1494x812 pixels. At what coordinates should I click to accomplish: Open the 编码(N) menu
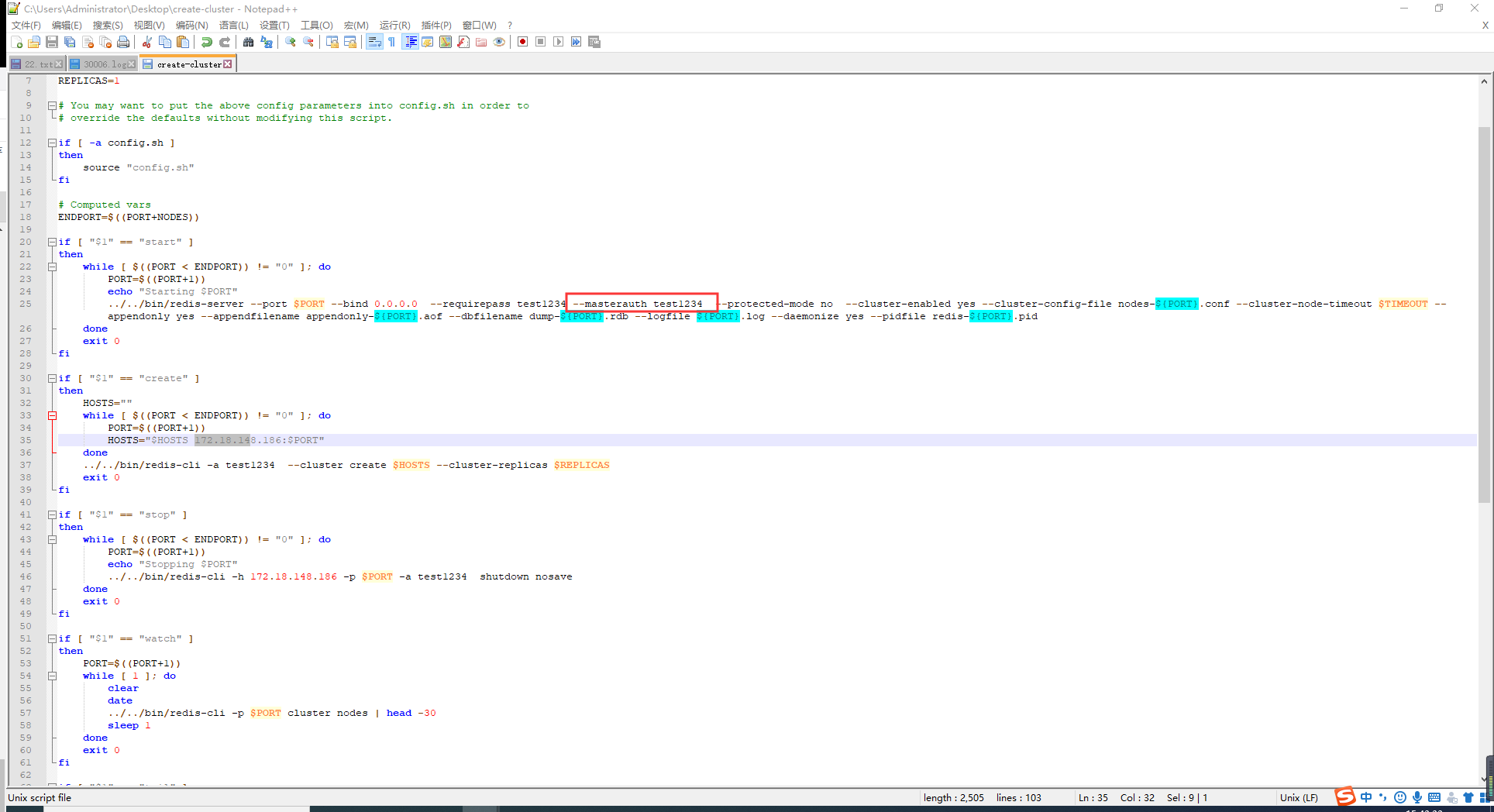192,26
